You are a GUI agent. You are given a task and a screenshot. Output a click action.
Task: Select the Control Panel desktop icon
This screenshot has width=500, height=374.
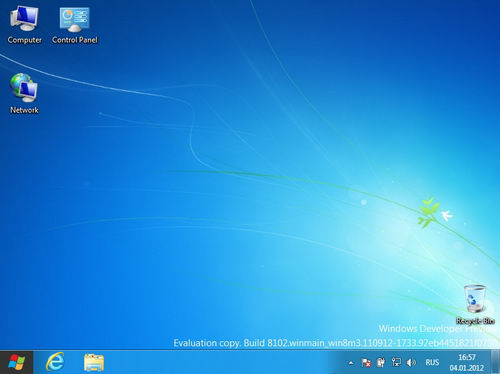coord(75,25)
